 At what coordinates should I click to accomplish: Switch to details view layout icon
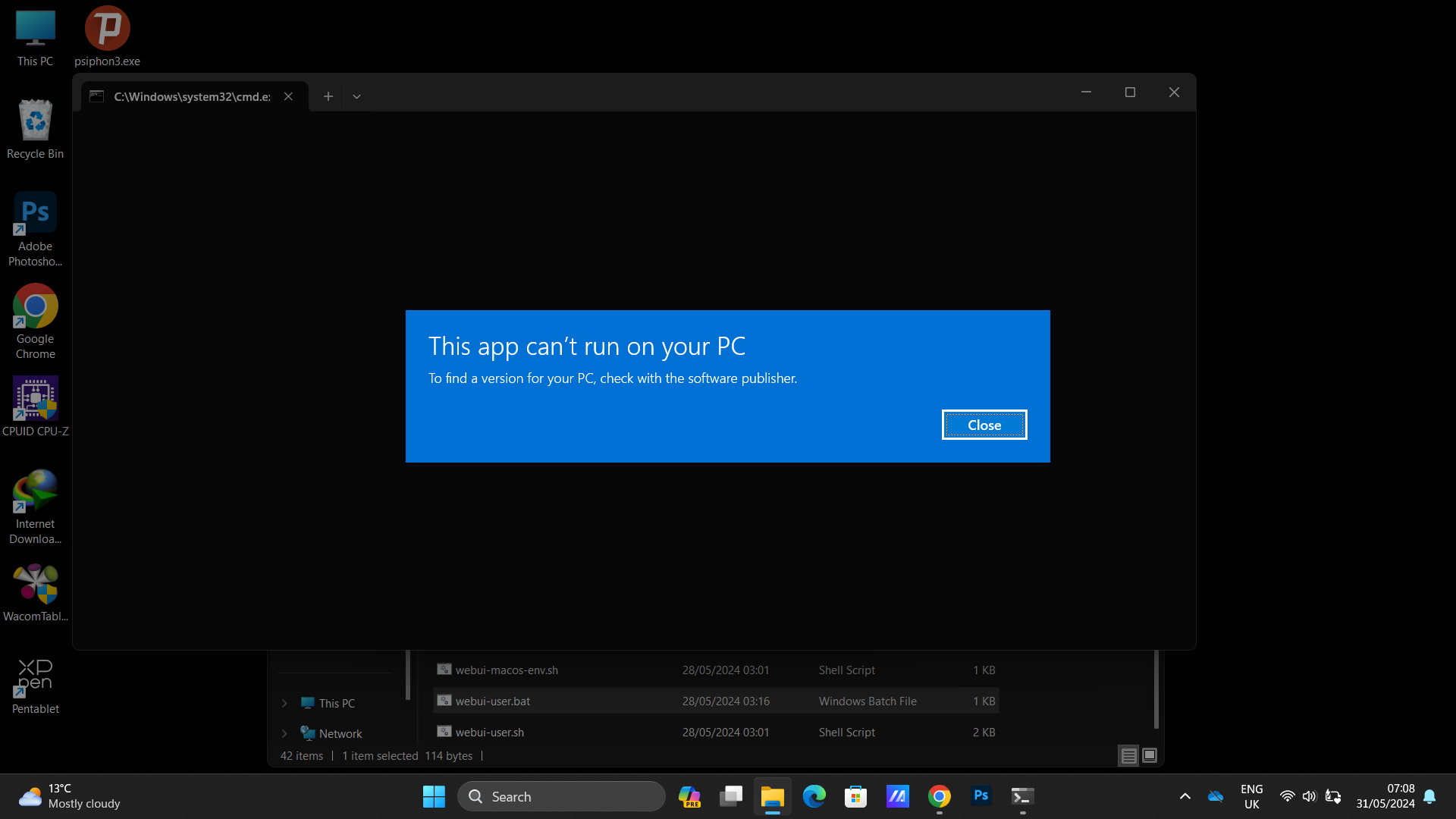[1128, 755]
